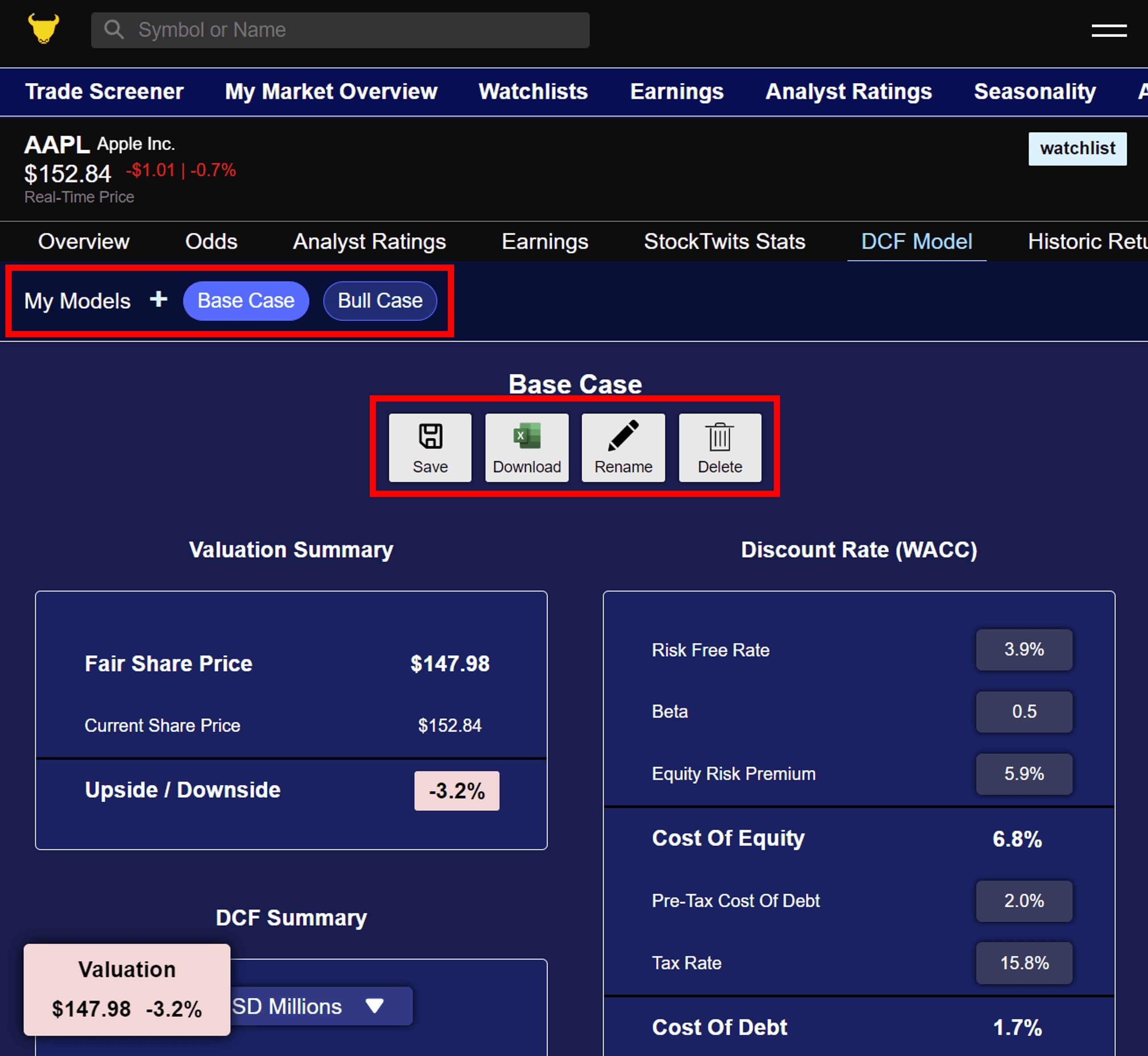
Task: Open Earnings in the blue navigation bar
Action: coord(677,91)
